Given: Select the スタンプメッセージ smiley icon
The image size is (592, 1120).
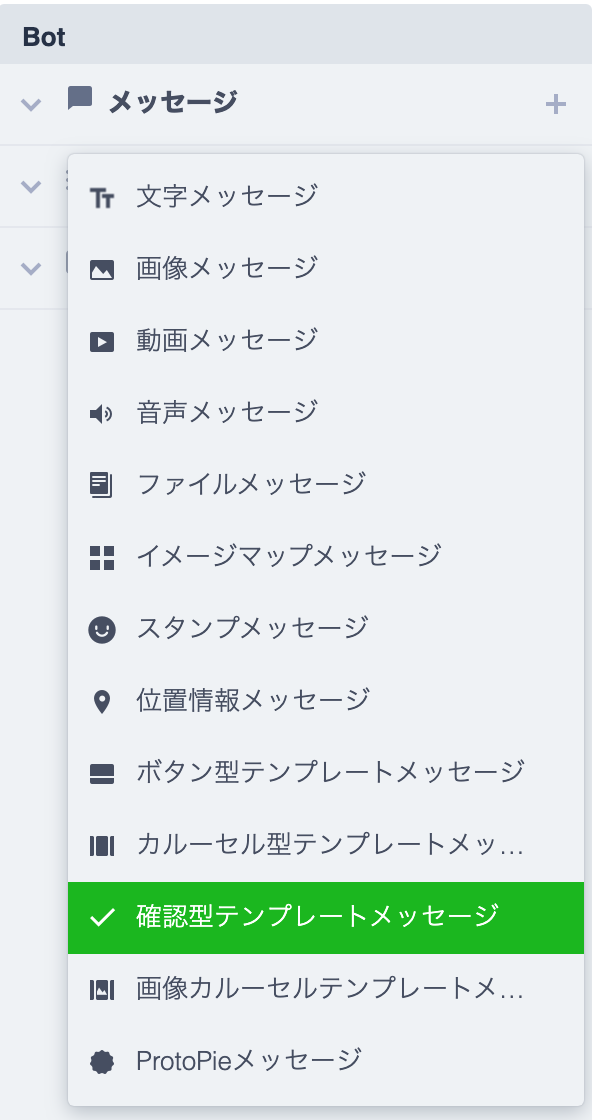Looking at the screenshot, I should [103, 628].
